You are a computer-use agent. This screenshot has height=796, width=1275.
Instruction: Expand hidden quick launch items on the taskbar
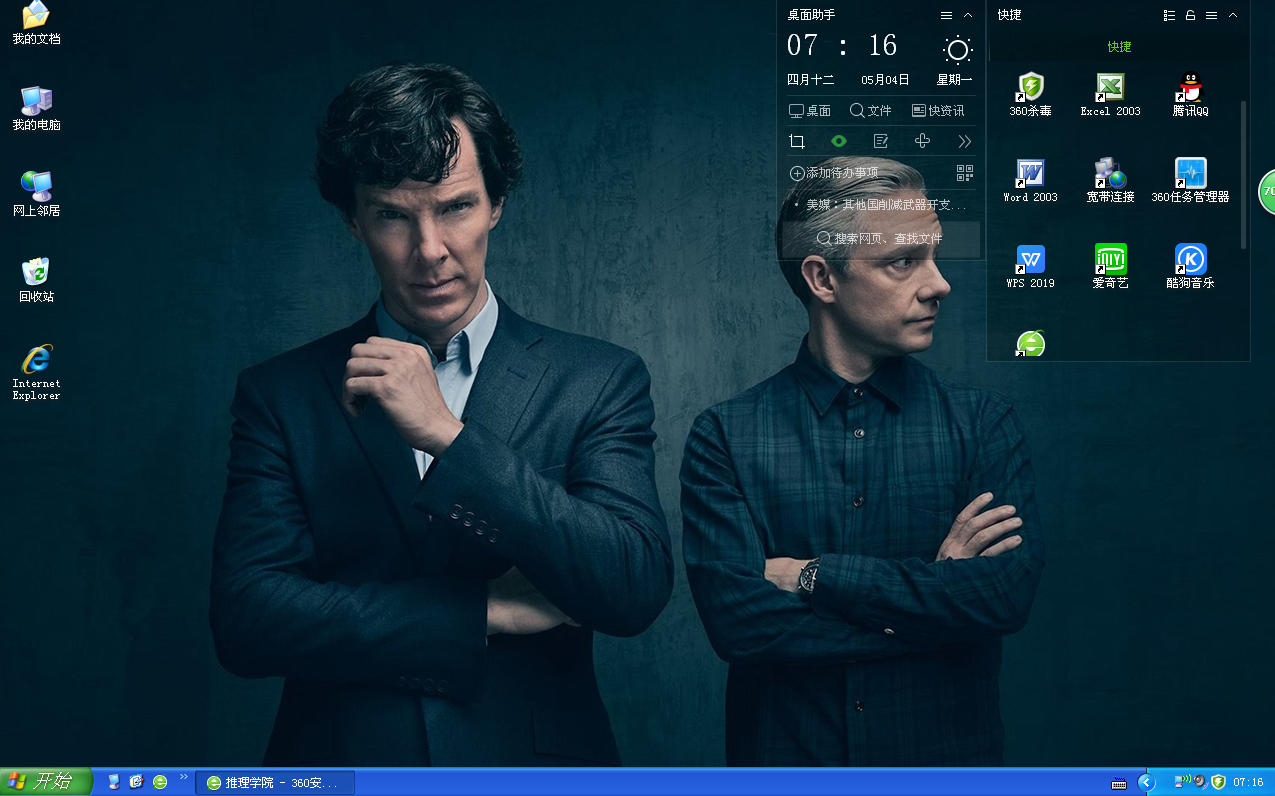(184, 776)
